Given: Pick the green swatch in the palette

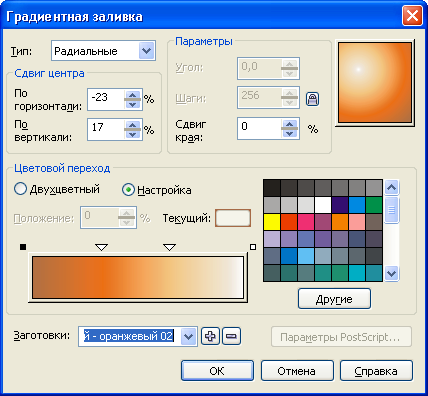Looking at the screenshot, I should [x=374, y=205].
